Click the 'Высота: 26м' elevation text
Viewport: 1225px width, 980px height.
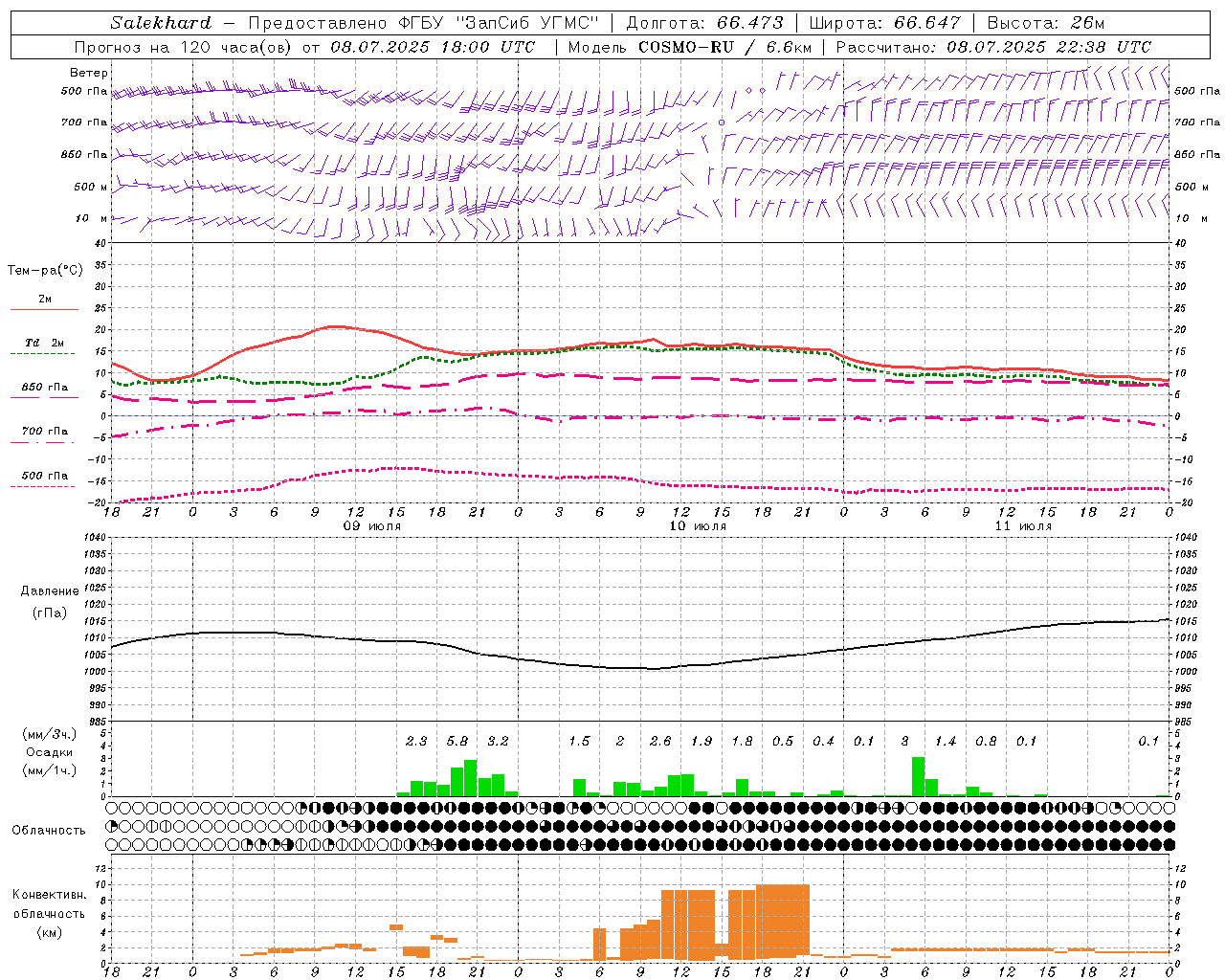1045,23
